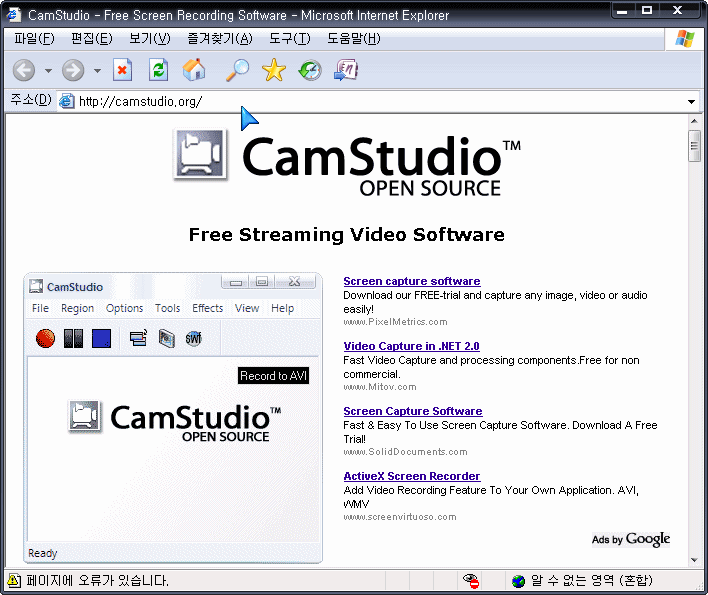The image size is (708, 595).
Task: Click the SWF record mode icon
Action: (x=194, y=338)
